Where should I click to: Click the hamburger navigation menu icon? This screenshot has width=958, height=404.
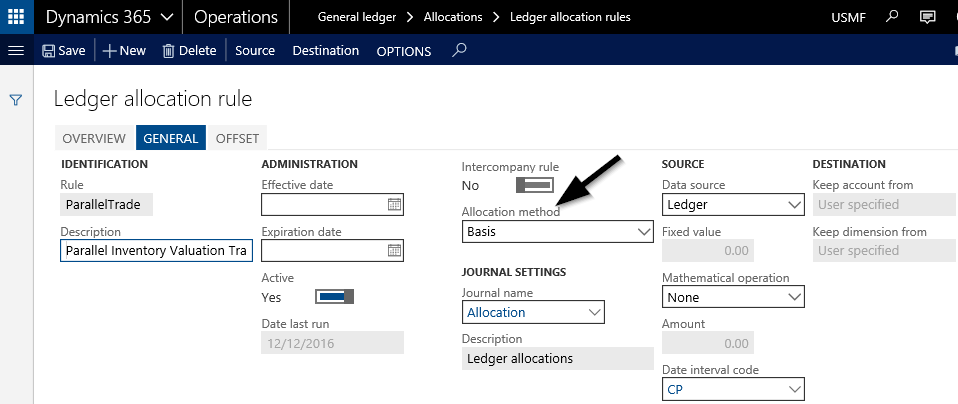15,50
